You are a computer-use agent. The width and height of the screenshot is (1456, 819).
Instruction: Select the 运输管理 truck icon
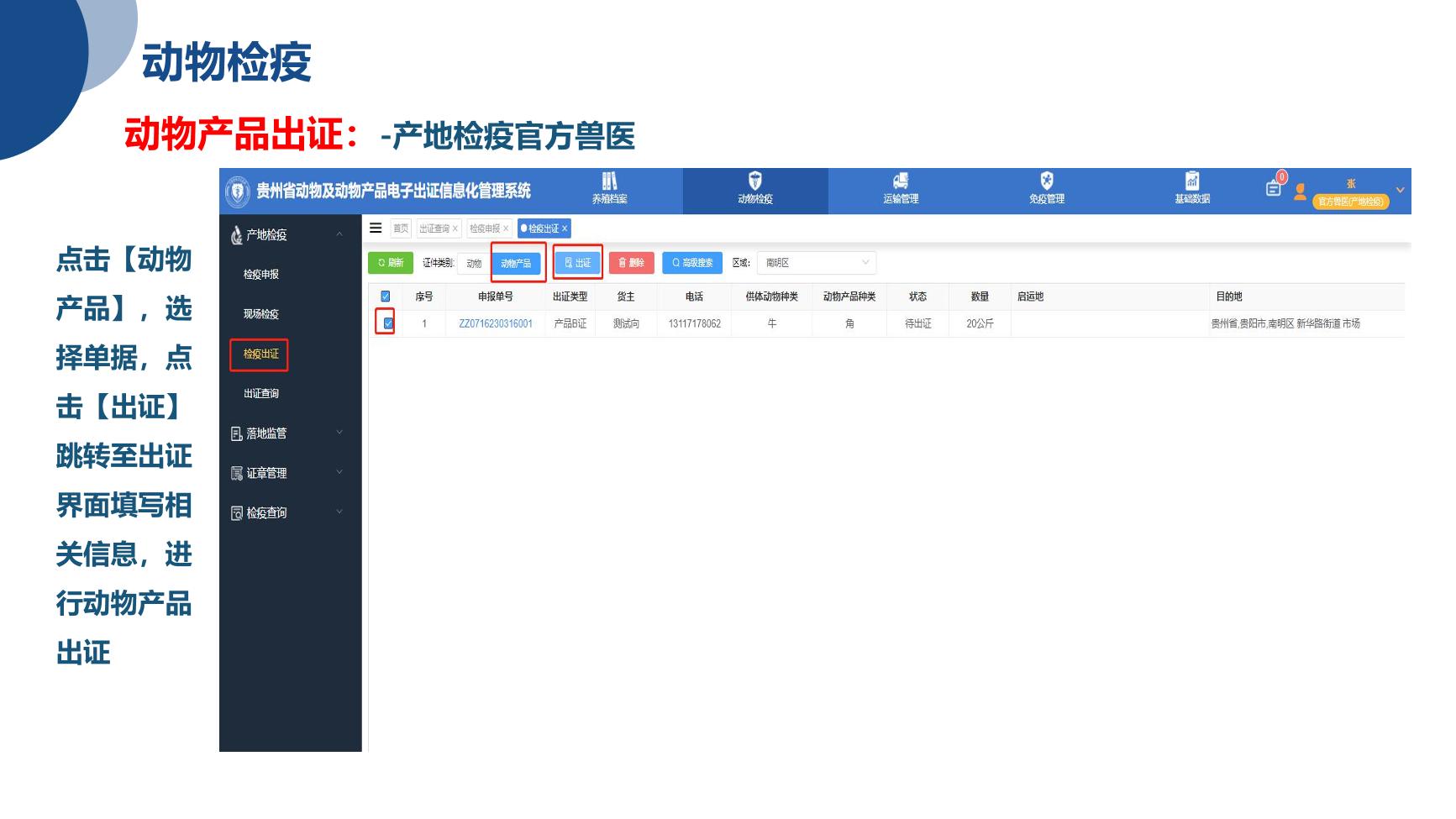coord(900,181)
